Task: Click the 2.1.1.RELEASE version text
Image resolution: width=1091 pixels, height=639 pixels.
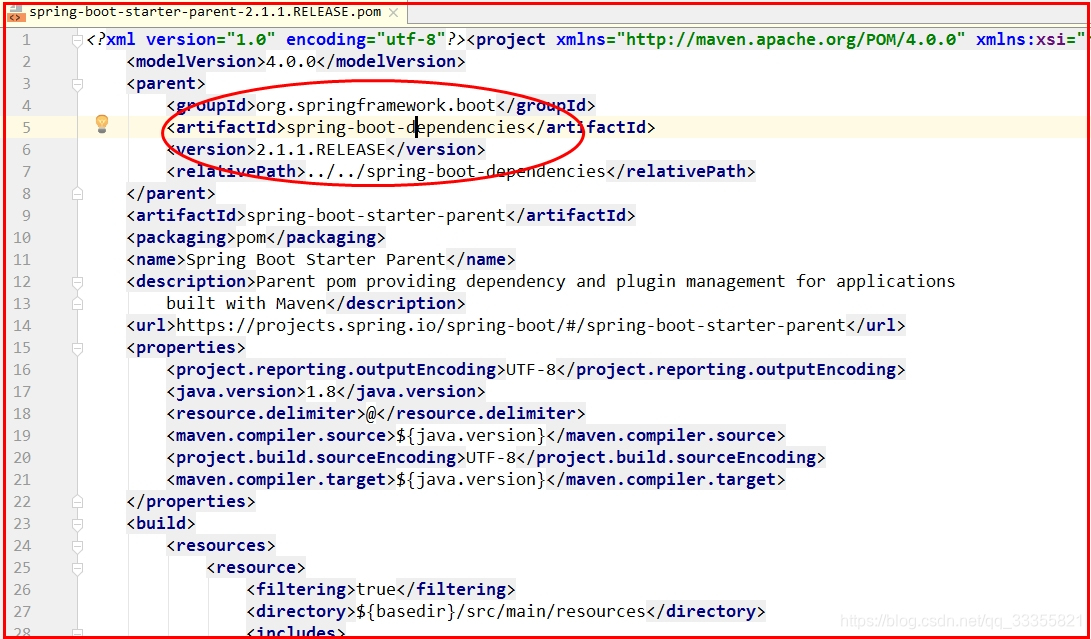Action: [321, 150]
